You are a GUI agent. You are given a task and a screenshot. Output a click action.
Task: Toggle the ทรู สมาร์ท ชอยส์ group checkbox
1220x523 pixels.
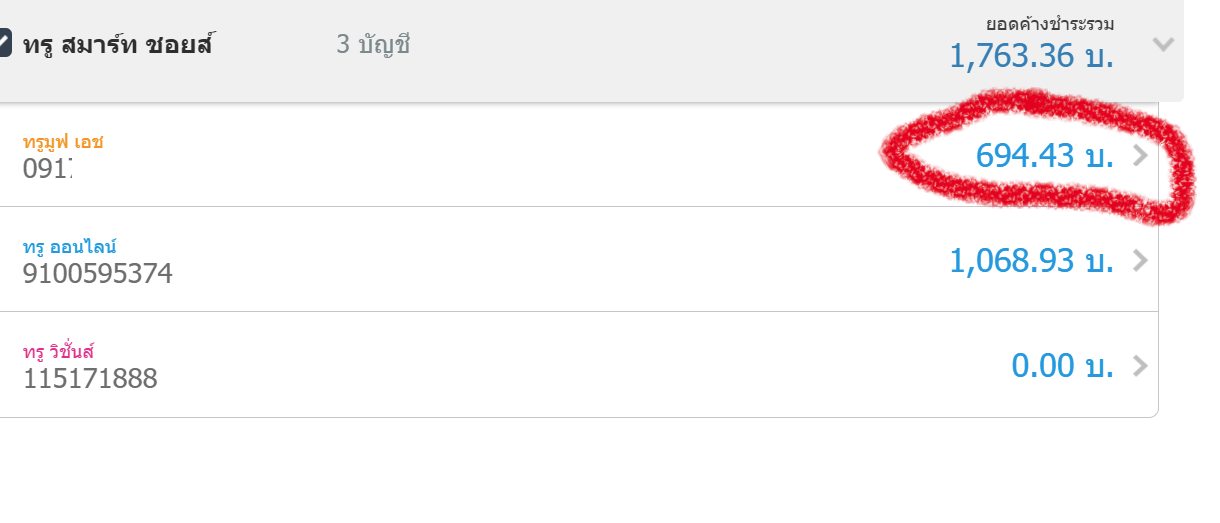click(x=4, y=45)
